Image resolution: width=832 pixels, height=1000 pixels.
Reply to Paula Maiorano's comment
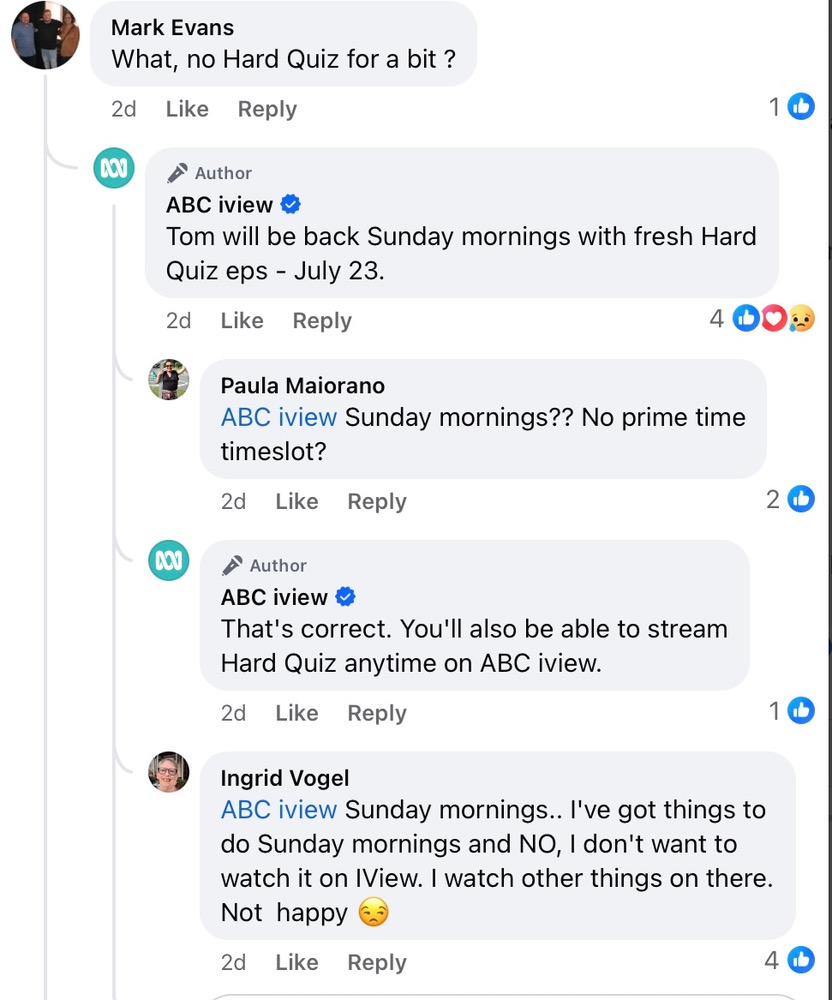point(377,502)
